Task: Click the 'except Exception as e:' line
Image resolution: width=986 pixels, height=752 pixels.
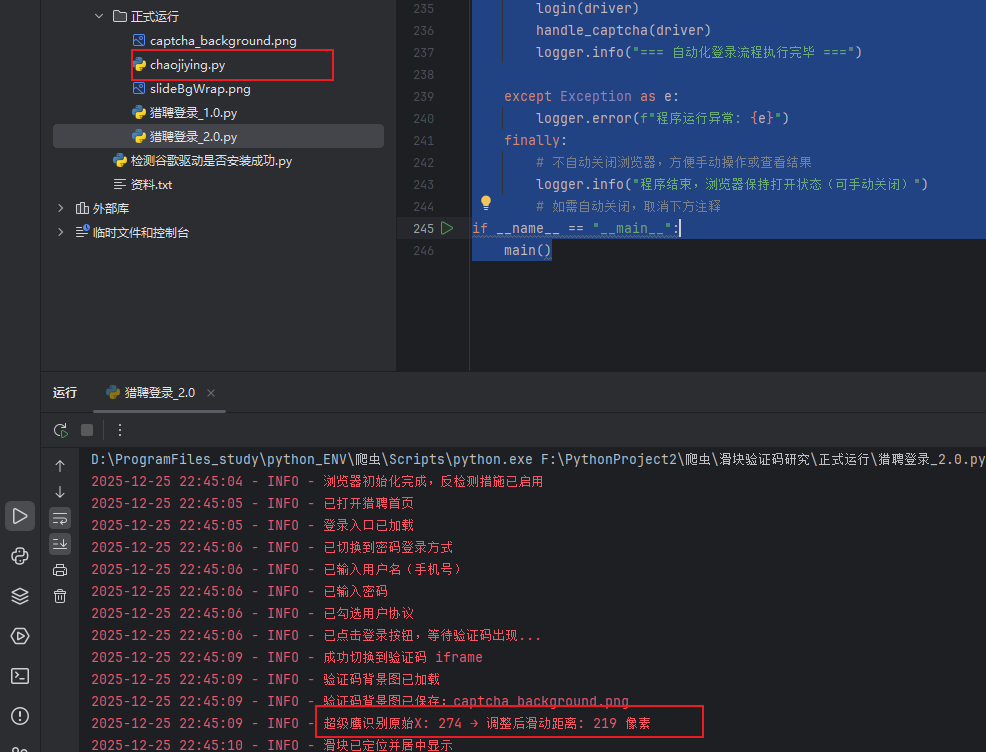Action: tap(591, 96)
